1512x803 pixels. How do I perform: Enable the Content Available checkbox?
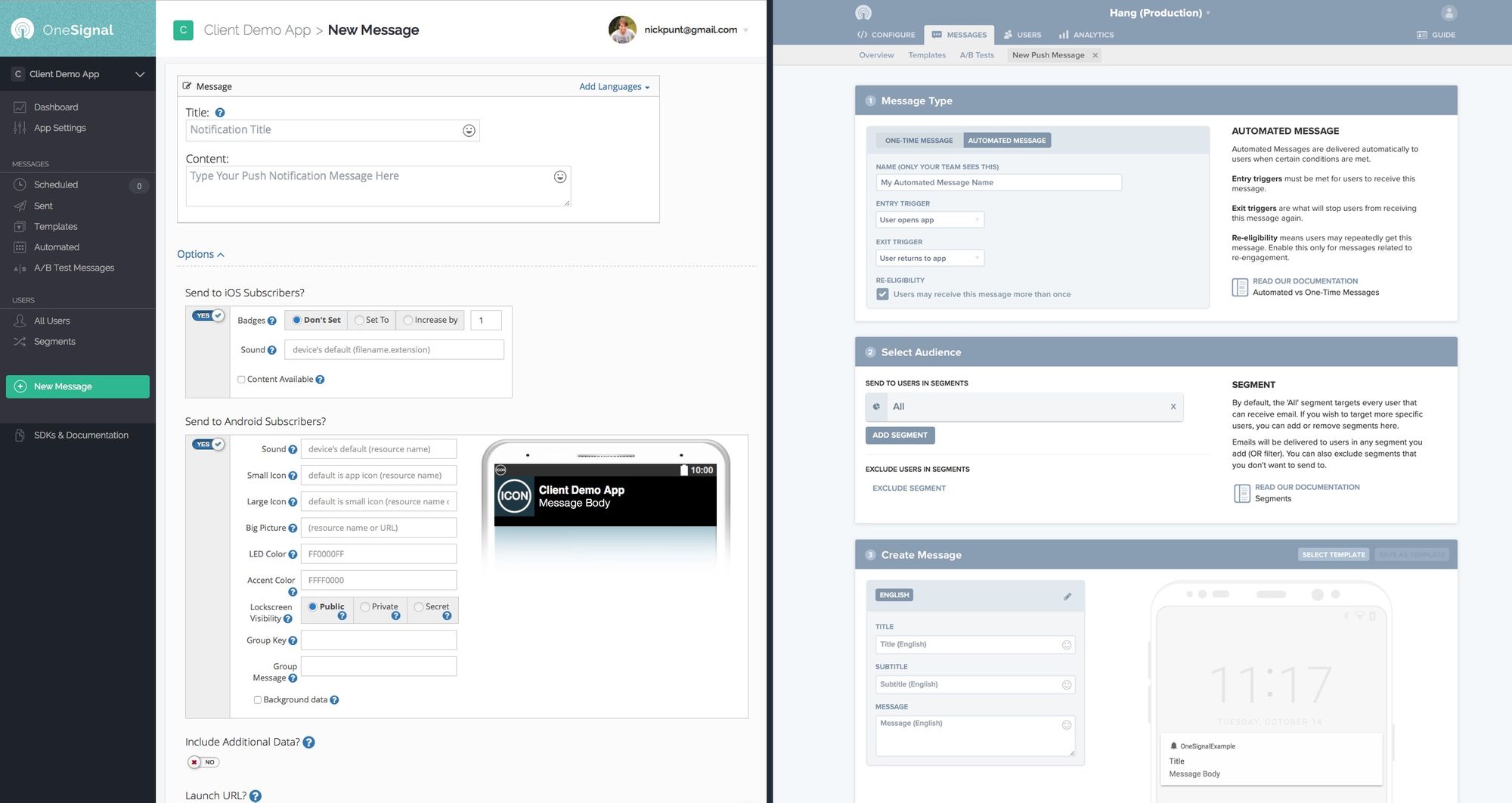(x=241, y=380)
